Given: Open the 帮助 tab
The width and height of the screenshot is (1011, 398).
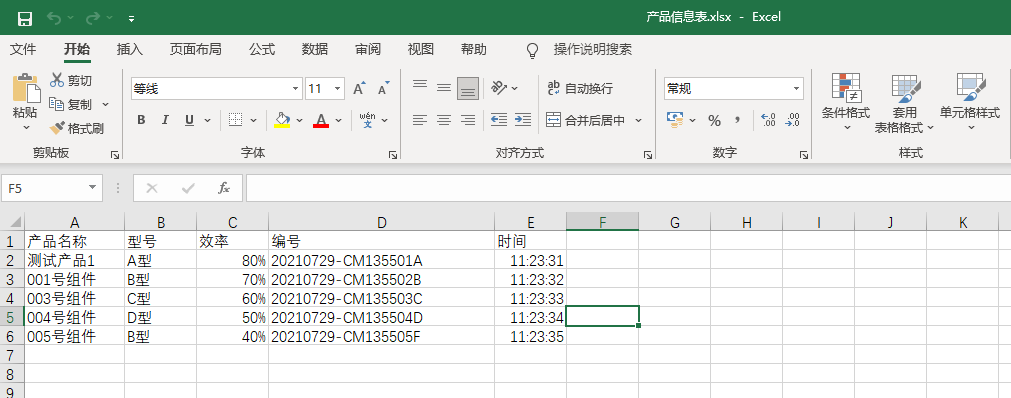Looking at the screenshot, I should (473, 50).
